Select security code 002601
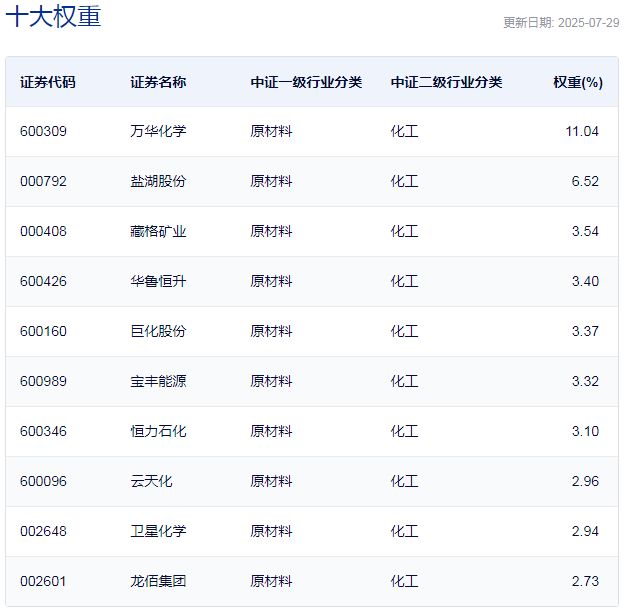 (43, 581)
